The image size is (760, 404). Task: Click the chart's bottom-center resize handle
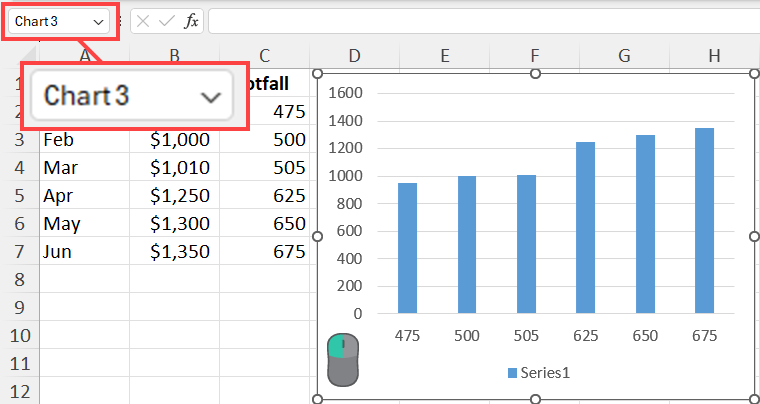(536, 399)
